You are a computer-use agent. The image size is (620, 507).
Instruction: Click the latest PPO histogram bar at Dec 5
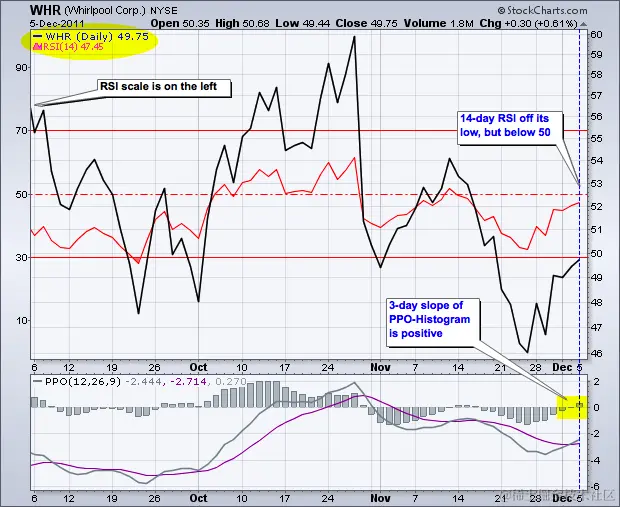580,405
